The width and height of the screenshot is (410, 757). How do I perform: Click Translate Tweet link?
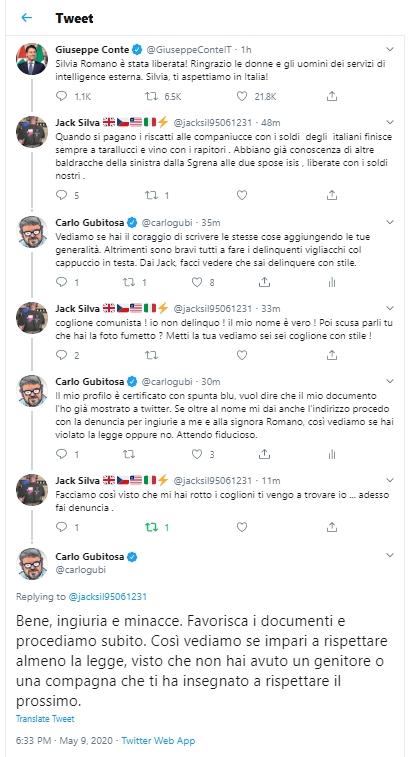pyautogui.click(x=45, y=718)
